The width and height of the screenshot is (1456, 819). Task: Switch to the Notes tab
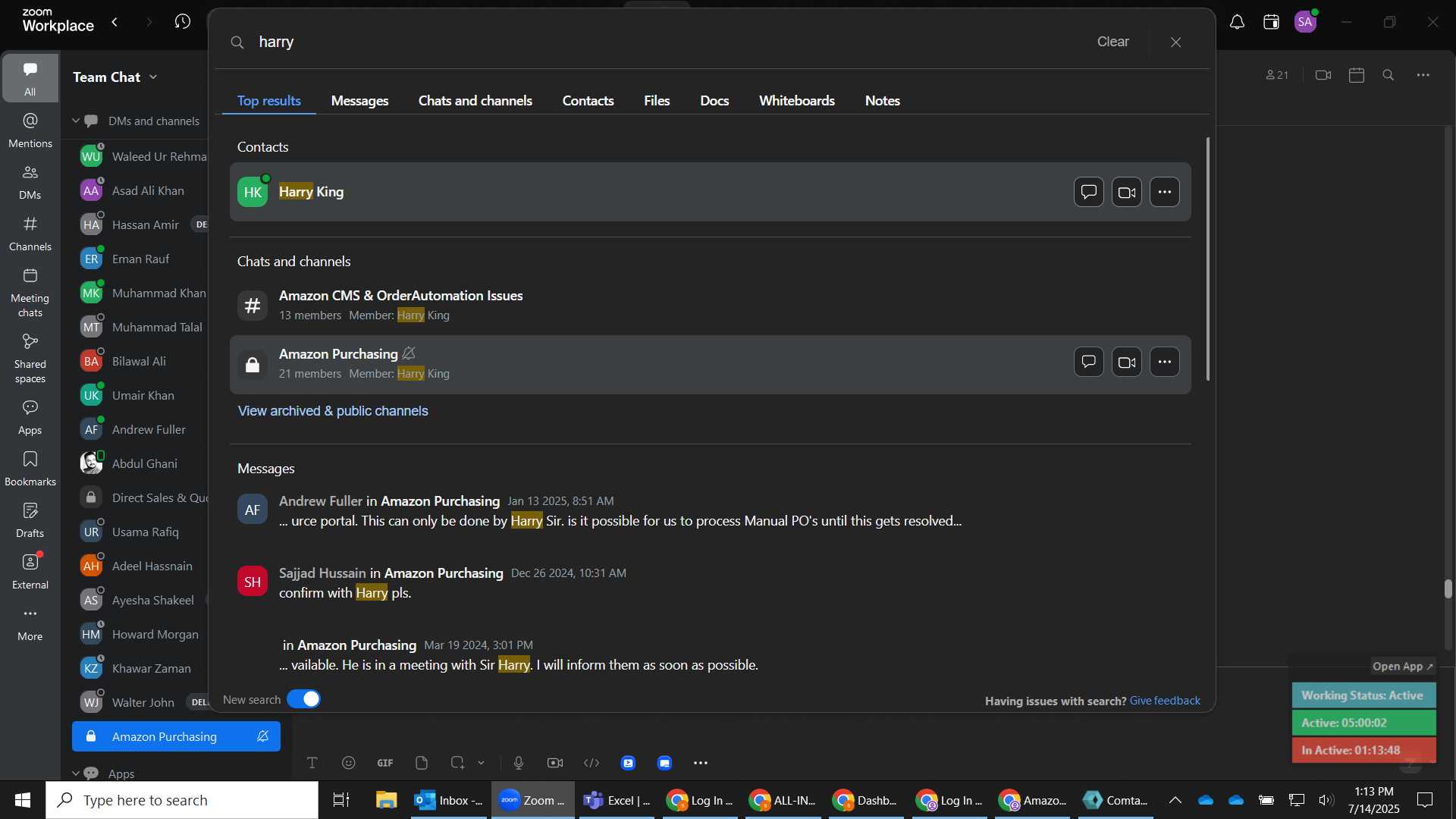pyautogui.click(x=883, y=101)
